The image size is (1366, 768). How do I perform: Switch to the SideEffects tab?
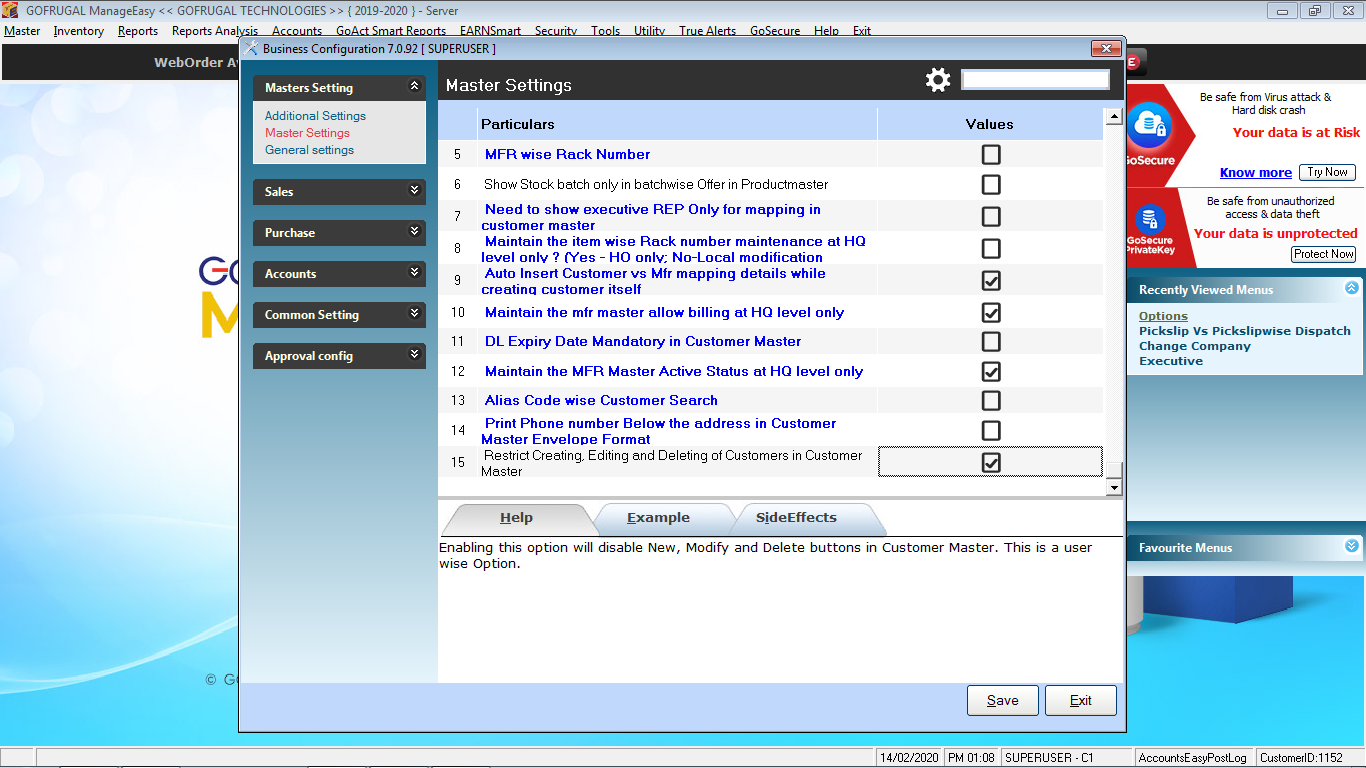(797, 518)
